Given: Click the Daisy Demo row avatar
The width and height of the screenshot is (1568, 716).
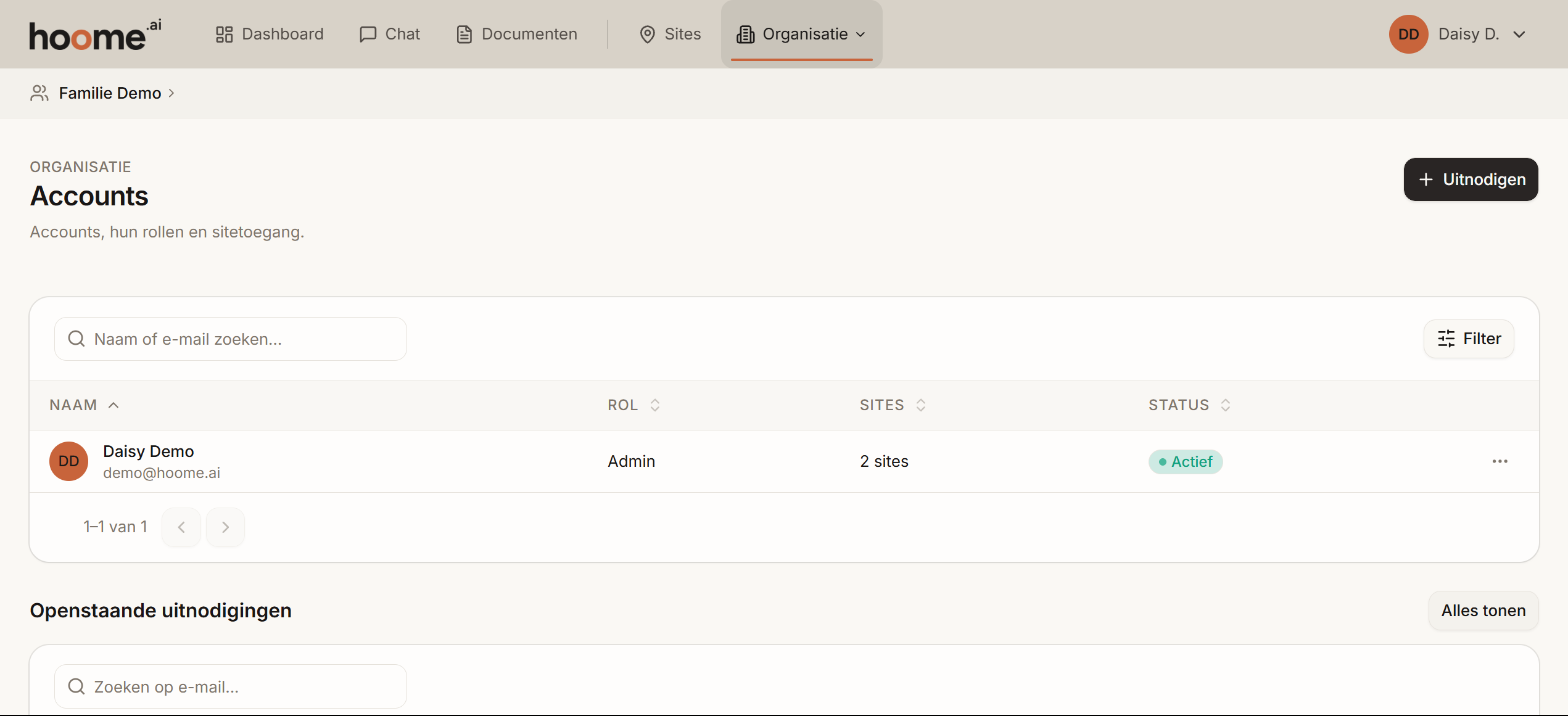Looking at the screenshot, I should pos(69,461).
